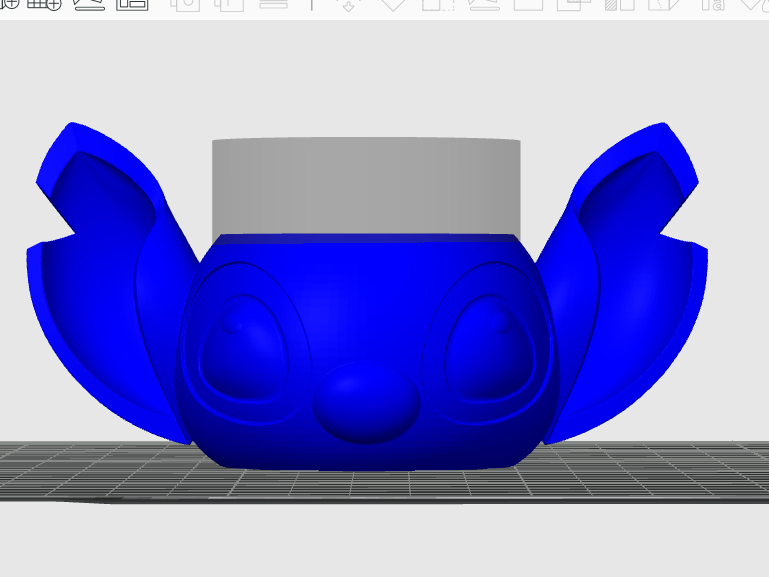Click the Add model cube icon
This screenshot has width=769, height=577.
[8, 3]
